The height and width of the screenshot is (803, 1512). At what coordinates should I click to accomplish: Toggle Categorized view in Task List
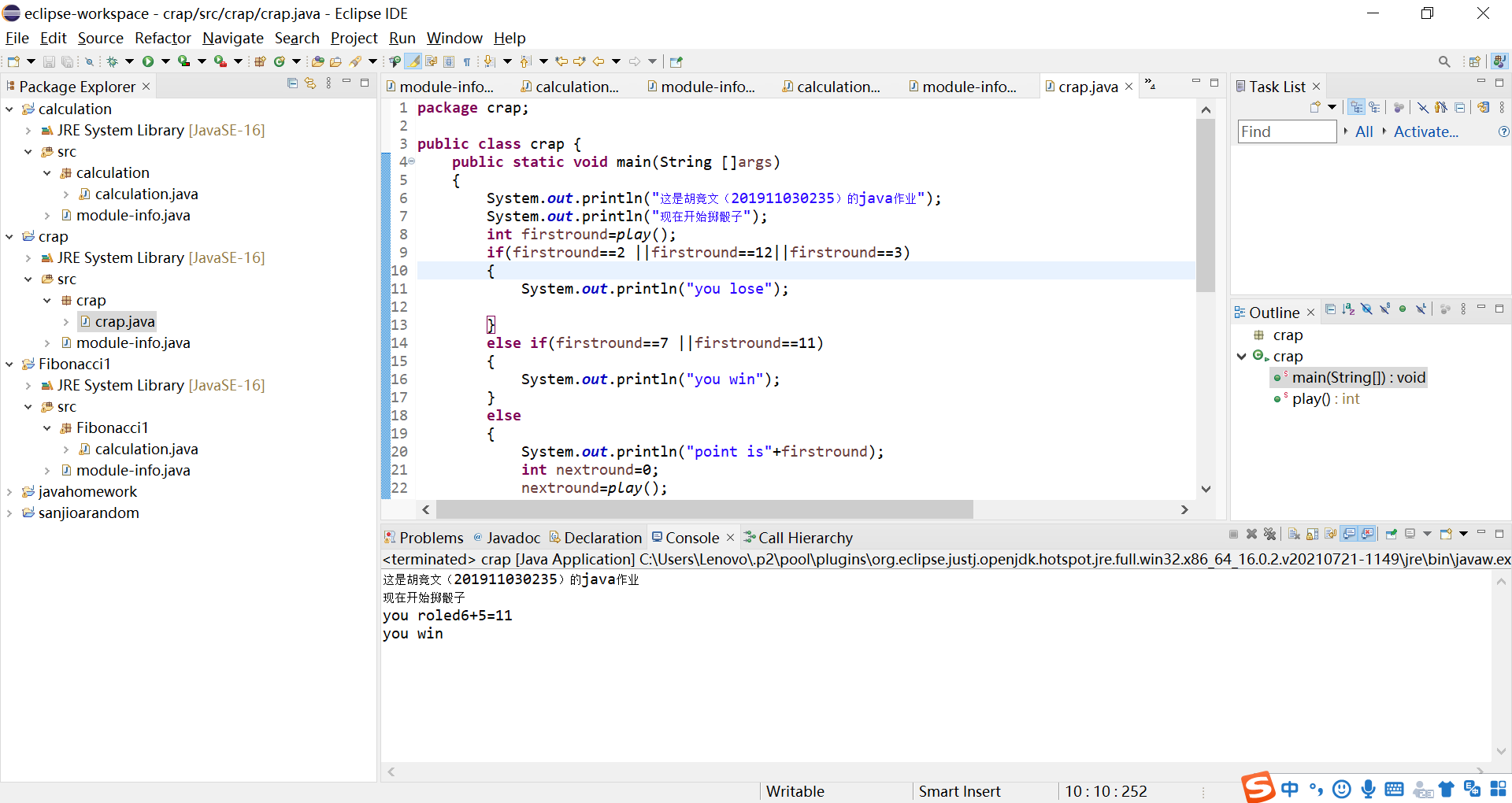pyautogui.click(x=1356, y=107)
